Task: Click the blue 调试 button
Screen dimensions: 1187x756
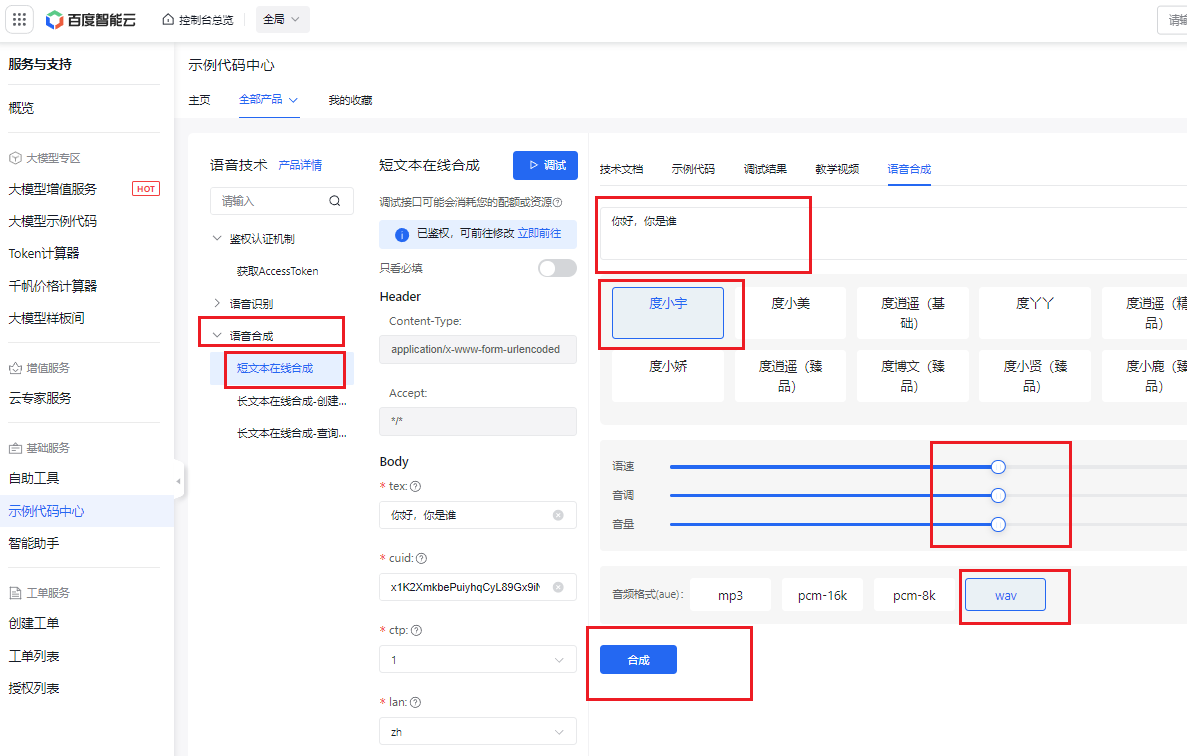Action: point(545,165)
